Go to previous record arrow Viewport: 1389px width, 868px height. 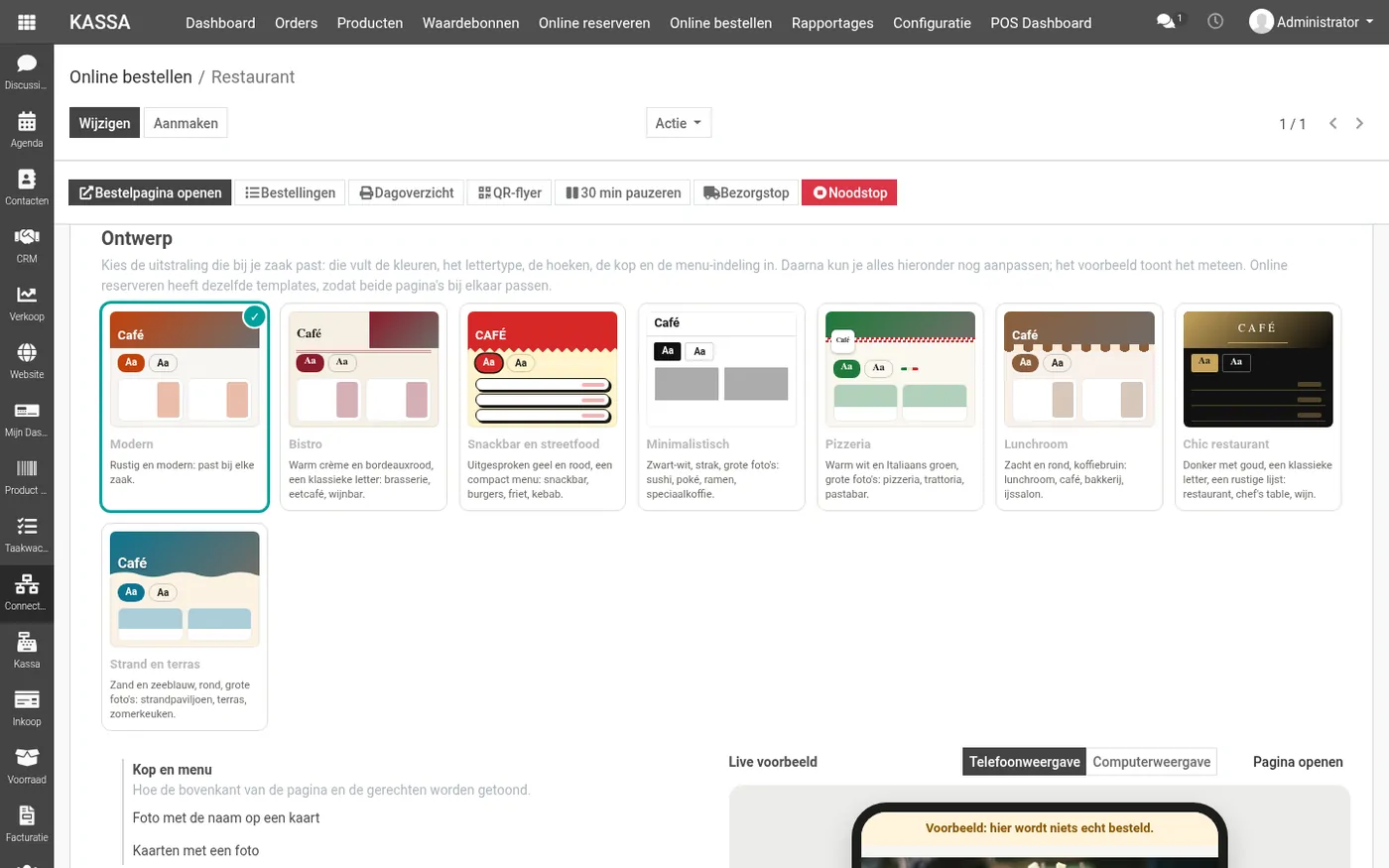coord(1333,123)
